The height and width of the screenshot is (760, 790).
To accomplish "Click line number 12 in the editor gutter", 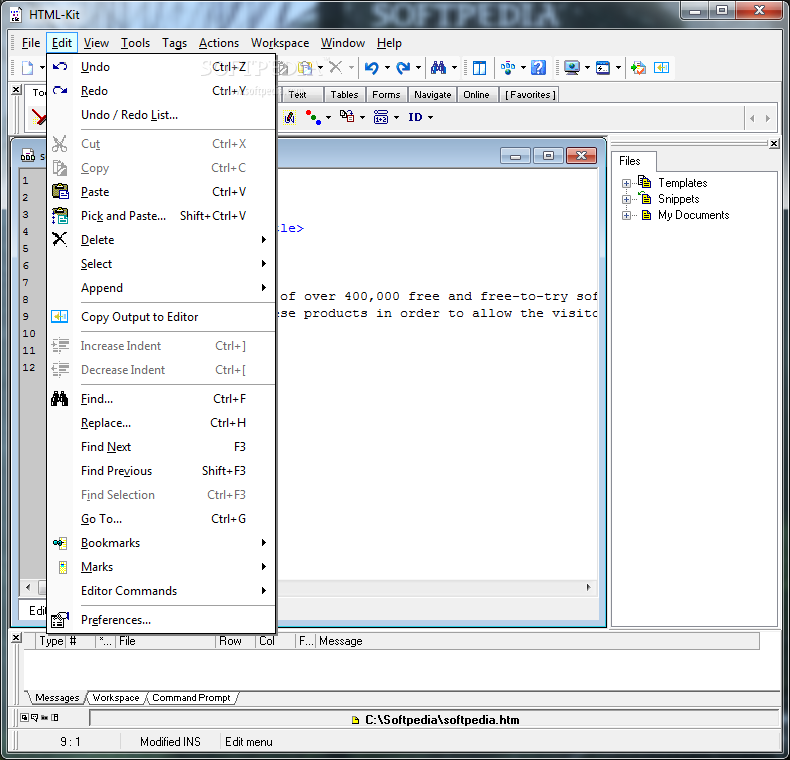I will point(29,367).
